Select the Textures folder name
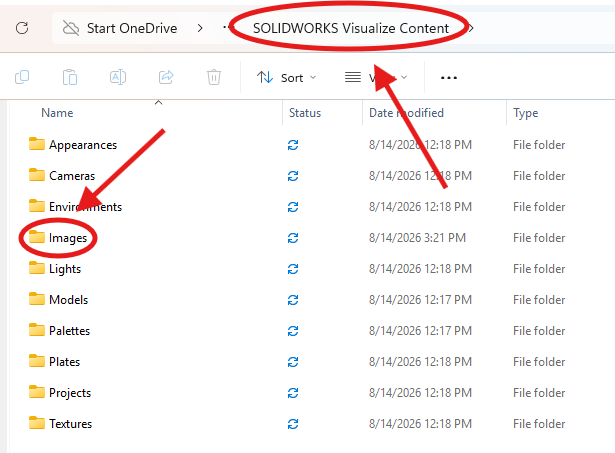615x453 pixels. click(70, 424)
